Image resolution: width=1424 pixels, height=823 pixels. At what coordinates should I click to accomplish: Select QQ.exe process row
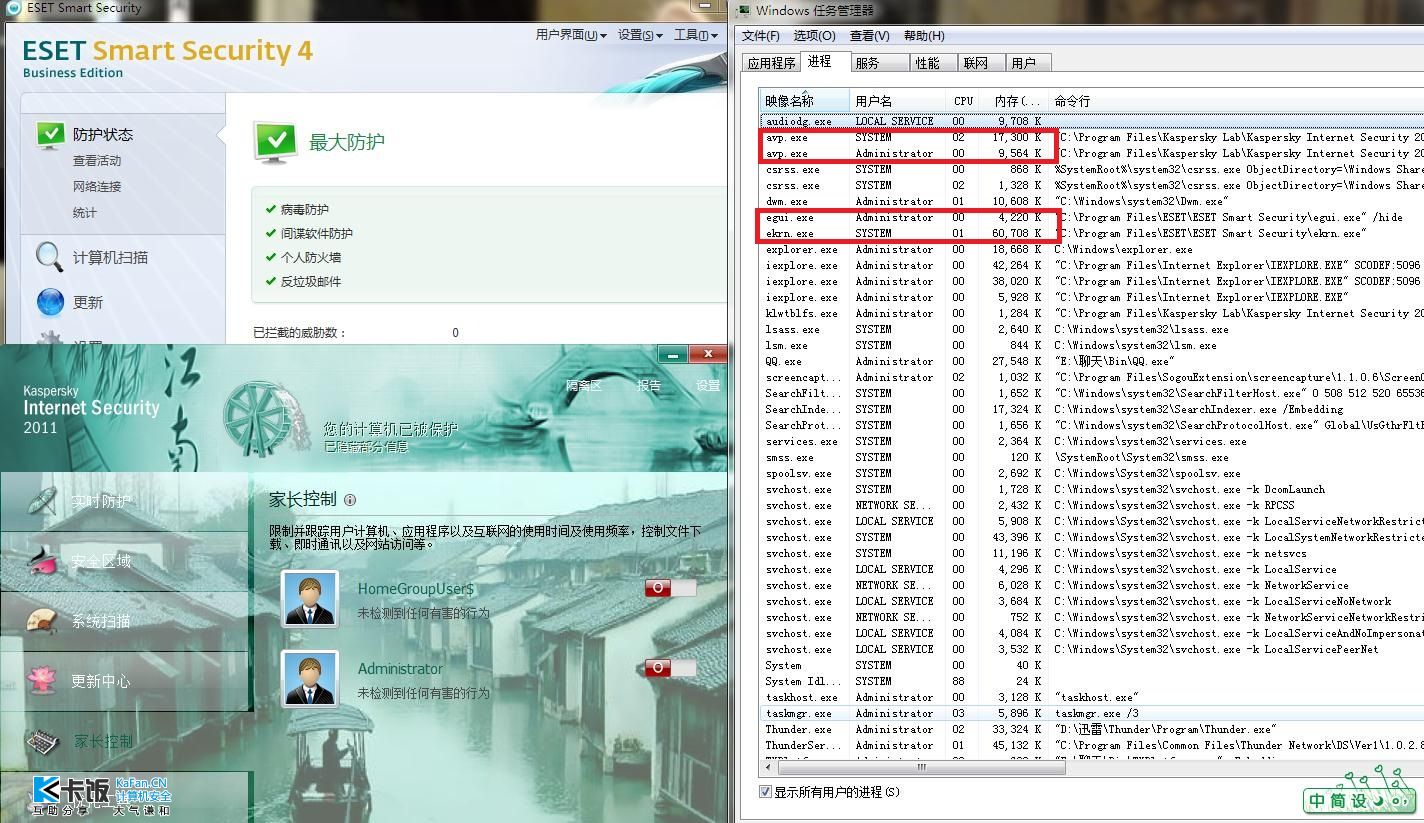coord(1090,361)
